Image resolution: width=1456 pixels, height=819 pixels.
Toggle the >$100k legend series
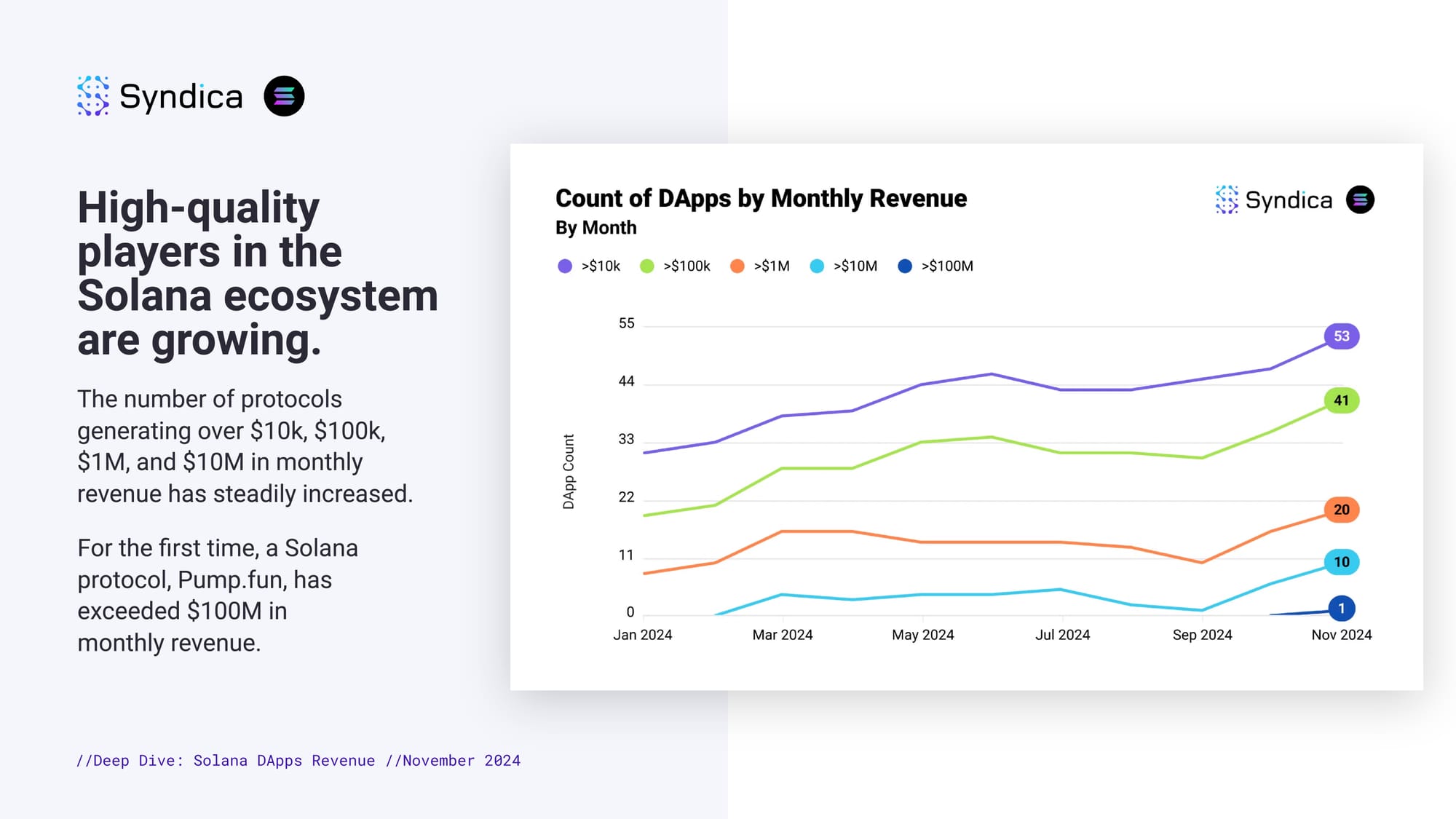click(676, 266)
